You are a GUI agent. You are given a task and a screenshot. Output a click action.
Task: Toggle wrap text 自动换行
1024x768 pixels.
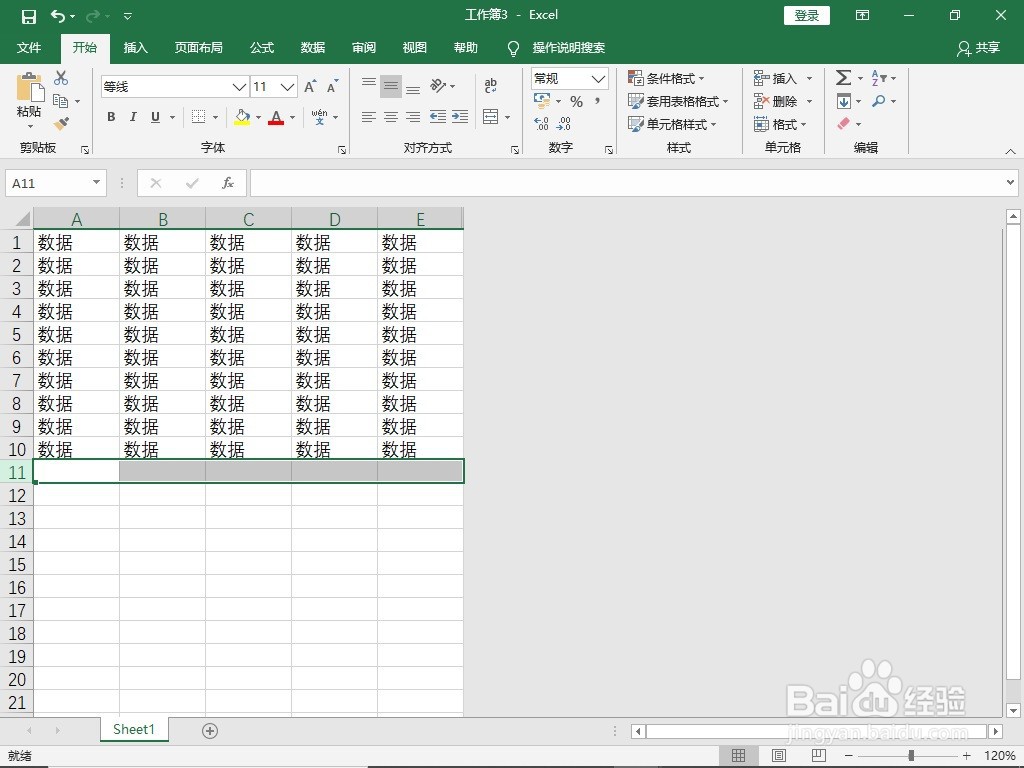click(x=490, y=86)
